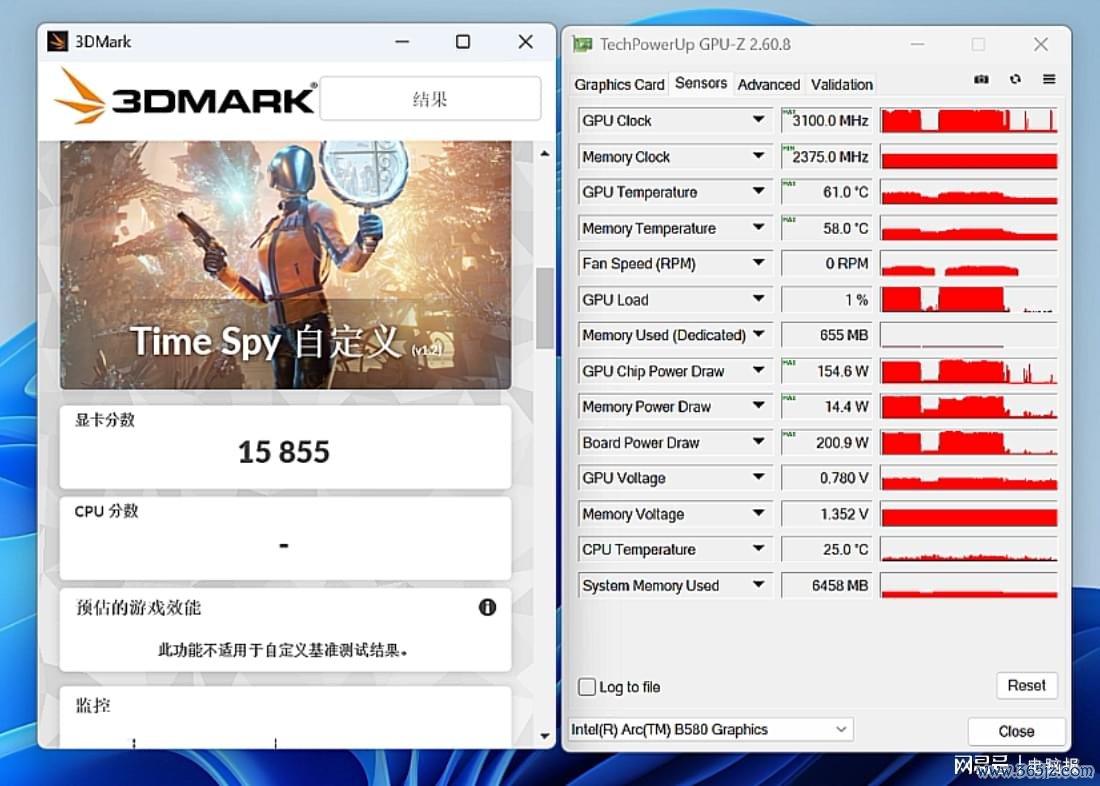Open the Memory Clock sensor dropdown

tap(758, 156)
